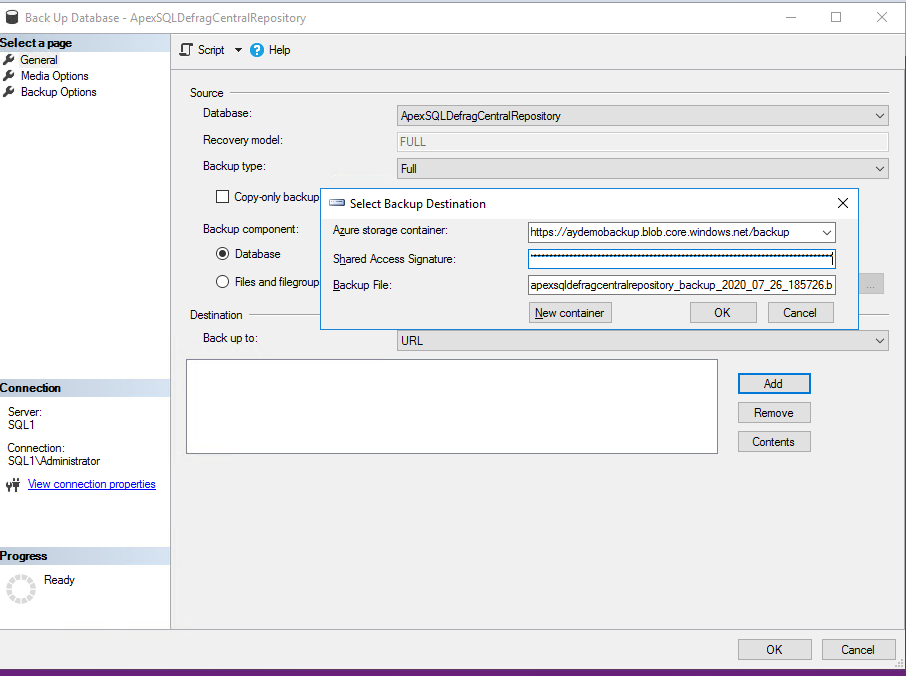Viewport: 906px width, 676px height.
Task: Expand the Back up to URL dropdown
Action: click(x=879, y=341)
